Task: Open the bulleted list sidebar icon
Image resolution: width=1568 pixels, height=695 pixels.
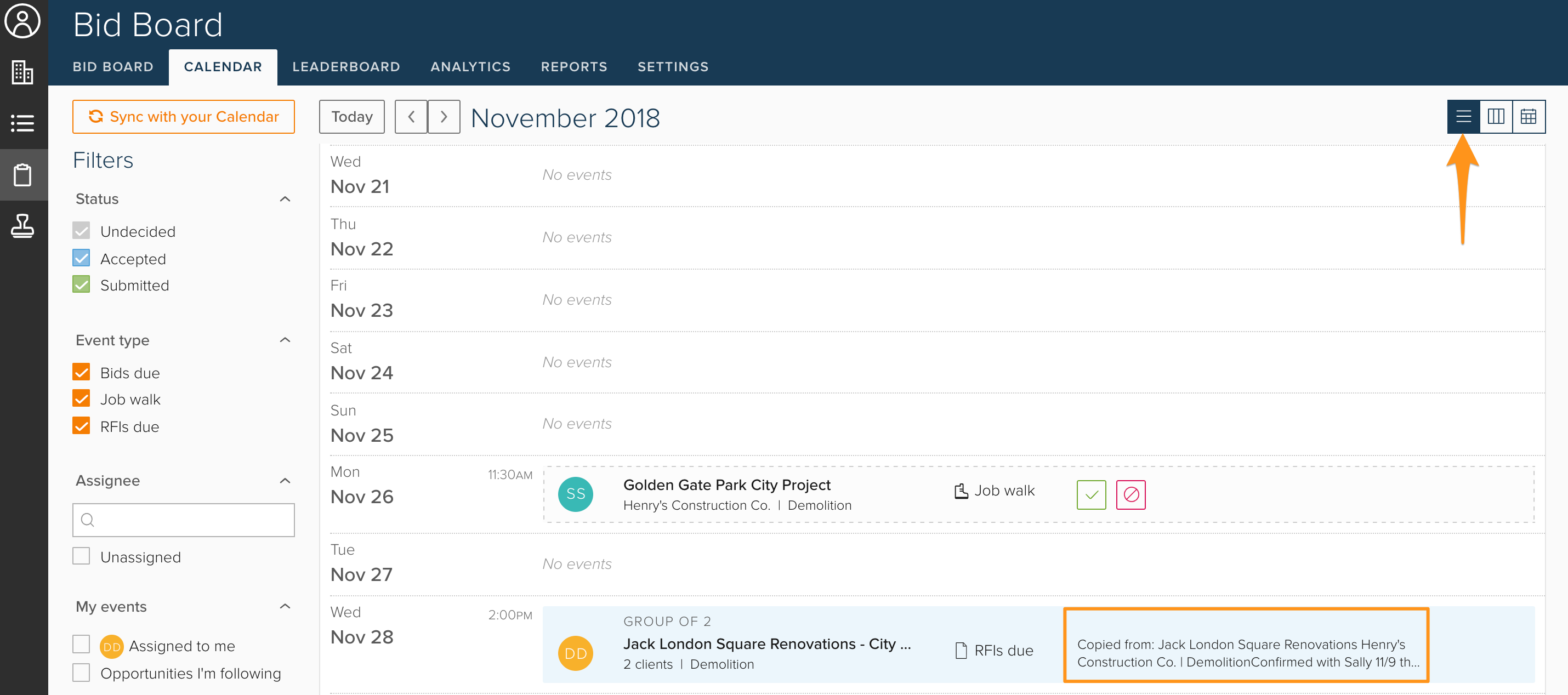Action: pos(22,123)
